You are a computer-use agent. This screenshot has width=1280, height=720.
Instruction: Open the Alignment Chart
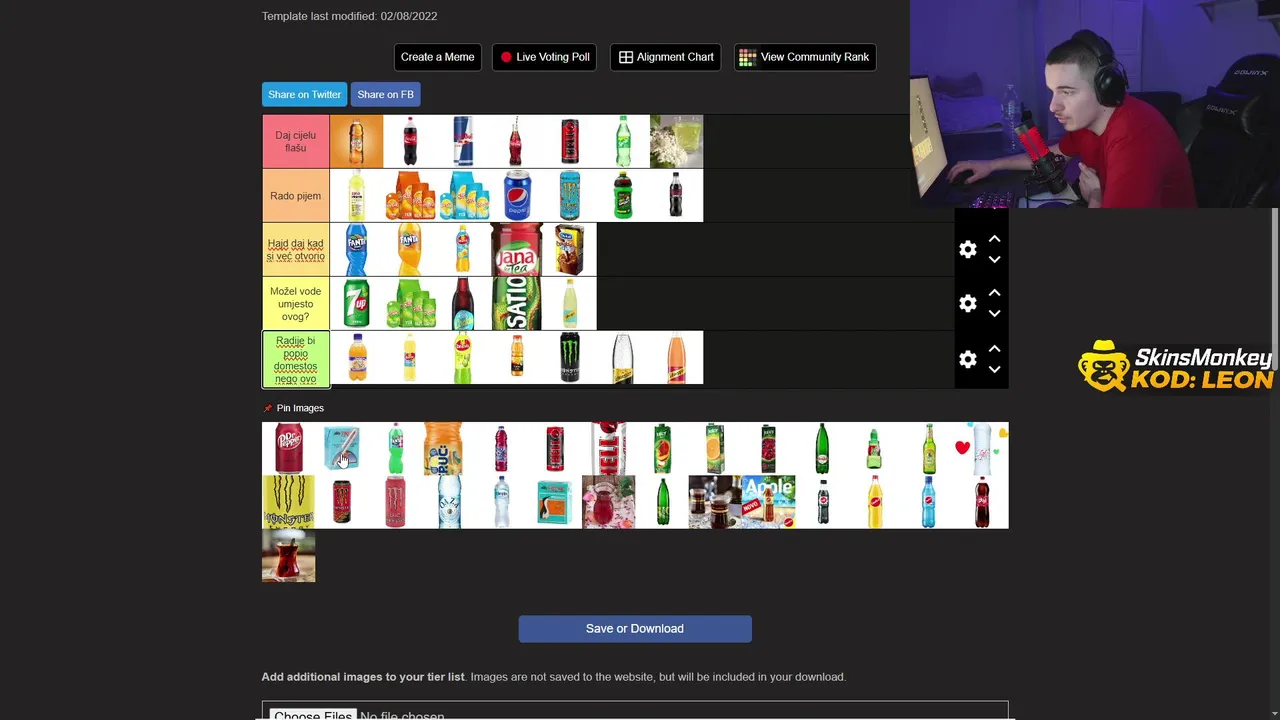666,57
